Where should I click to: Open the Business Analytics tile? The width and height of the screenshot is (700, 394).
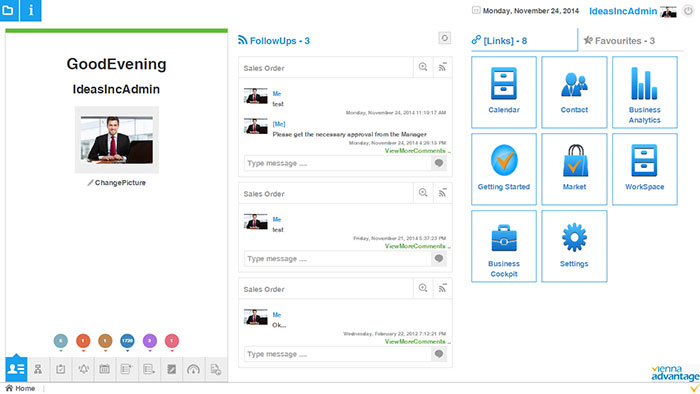(x=645, y=92)
